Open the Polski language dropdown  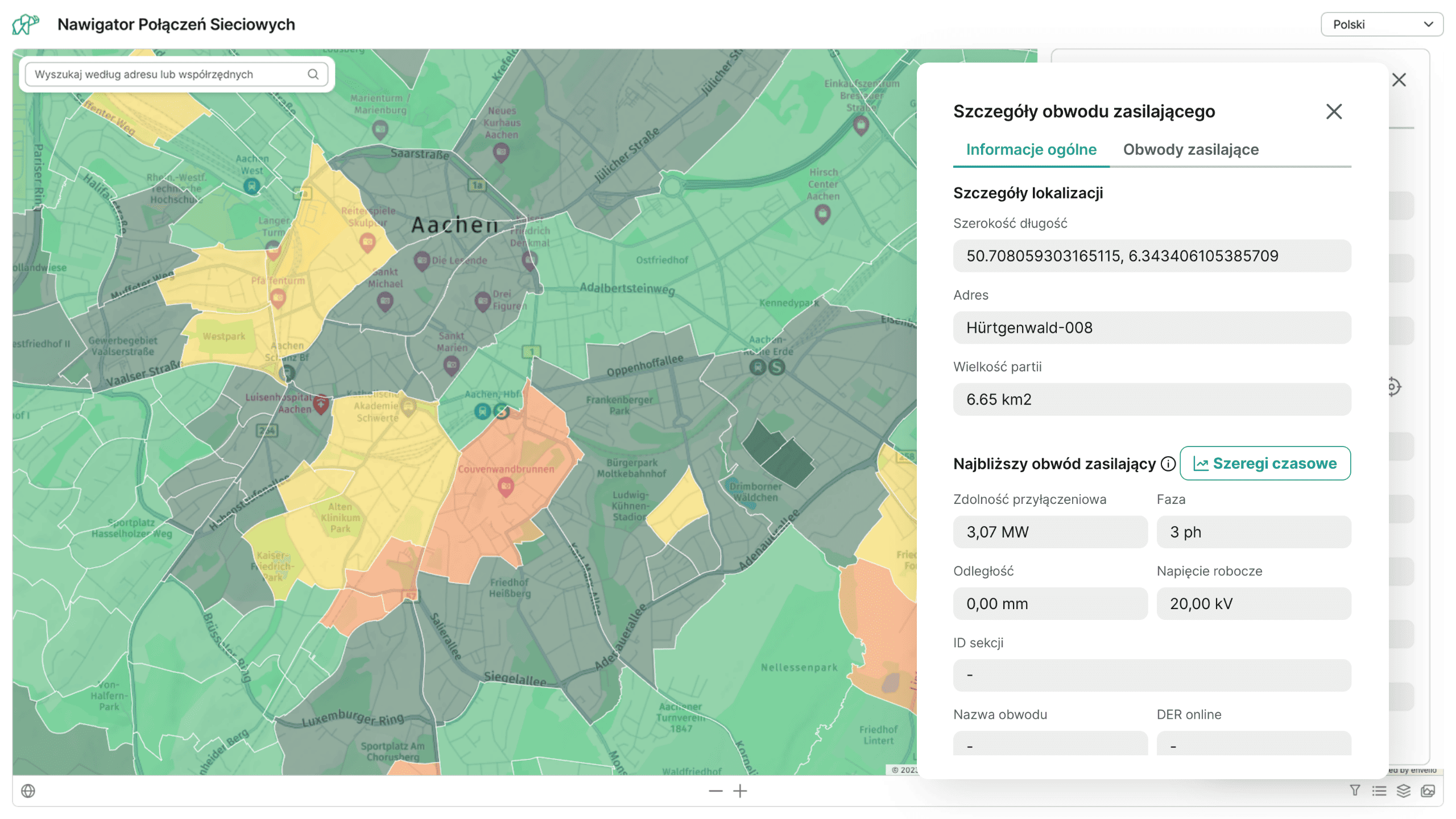[x=1381, y=24]
